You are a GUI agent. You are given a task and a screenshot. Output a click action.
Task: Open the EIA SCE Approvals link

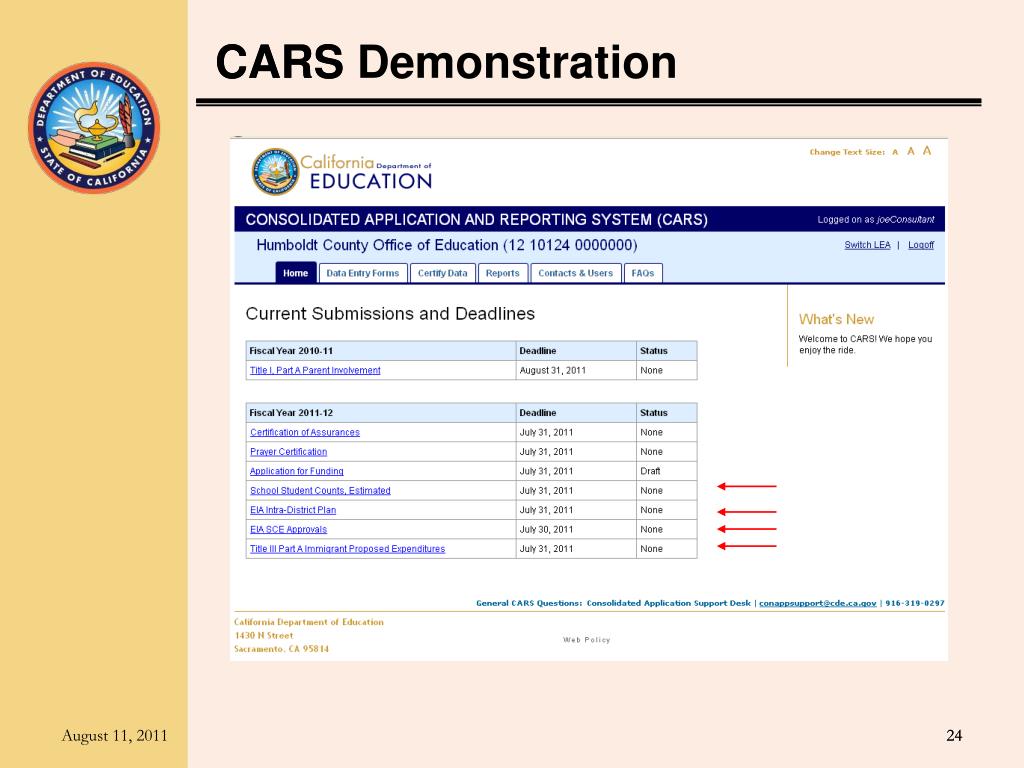(x=288, y=530)
